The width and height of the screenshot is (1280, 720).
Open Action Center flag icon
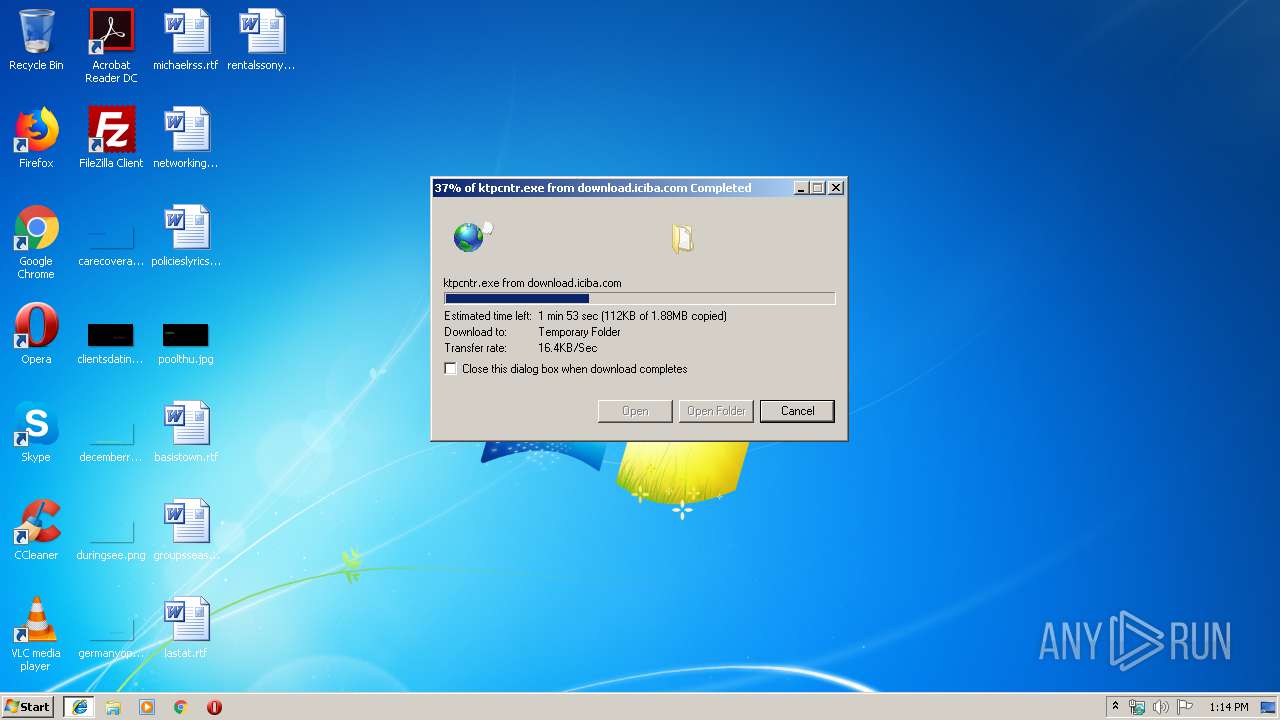1185,707
